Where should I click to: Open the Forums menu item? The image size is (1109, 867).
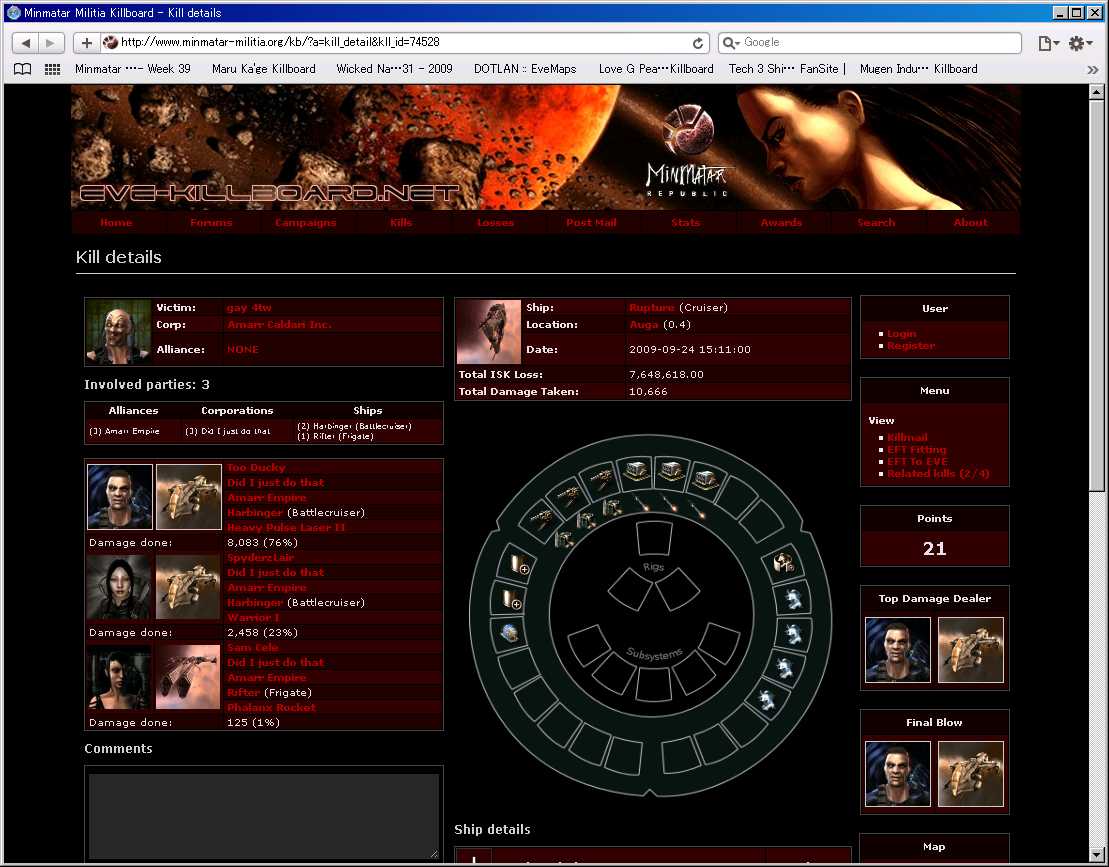(x=211, y=222)
